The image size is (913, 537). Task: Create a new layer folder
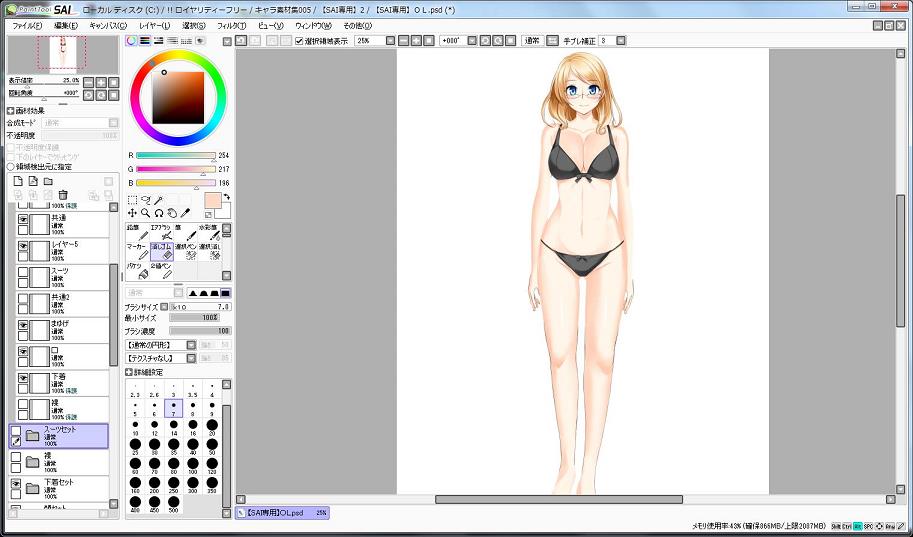(48, 181)
